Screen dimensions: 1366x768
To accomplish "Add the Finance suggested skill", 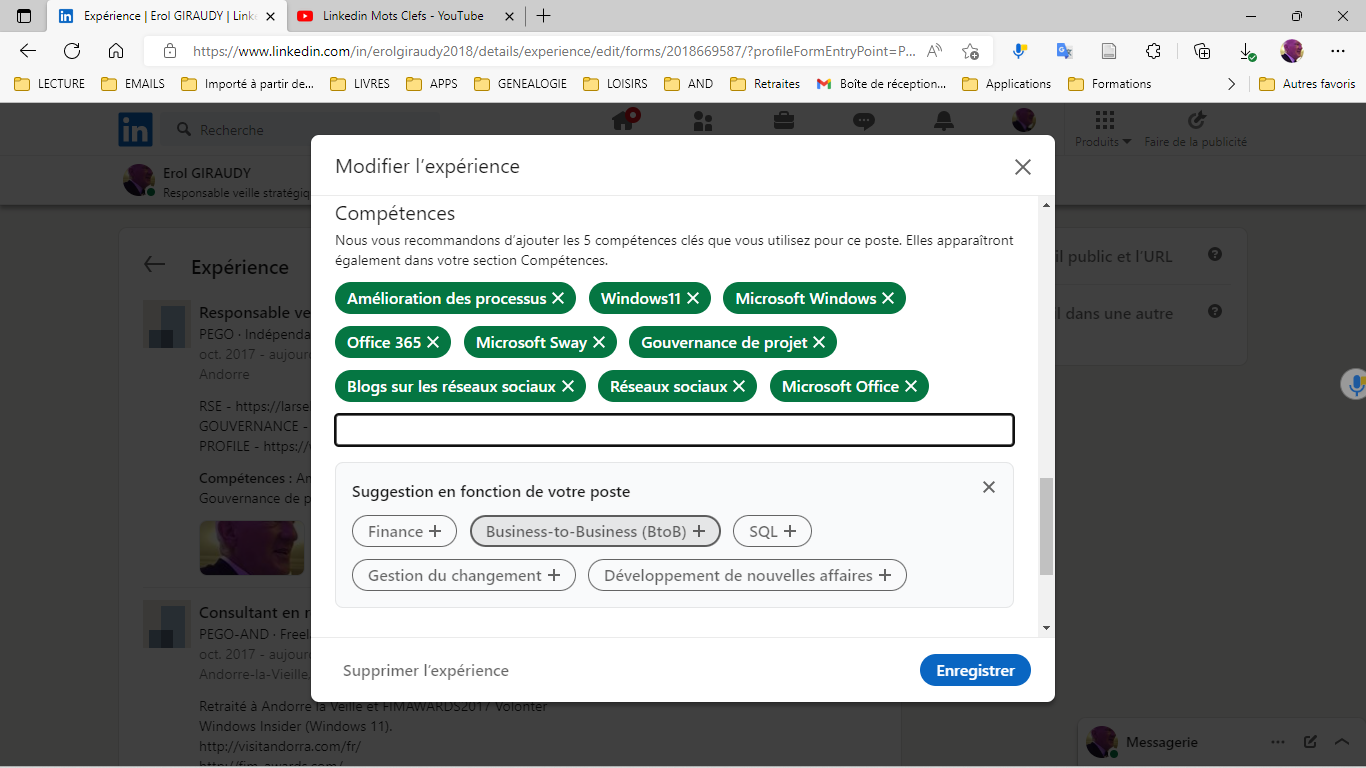I will click(404, 531).
